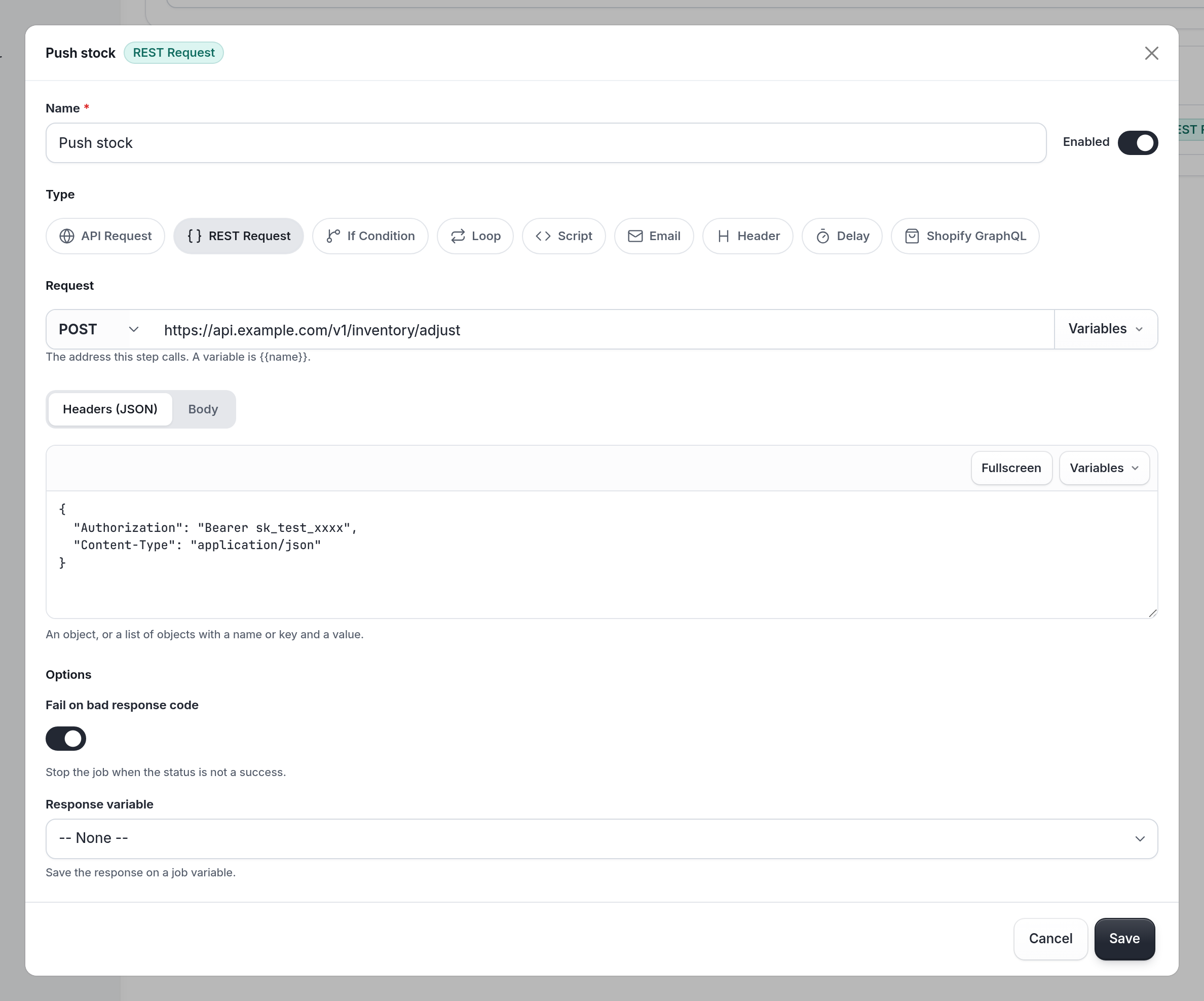Save the Push stock step
Screen dimensions: 1204x1001
(x=1124, y=939)
